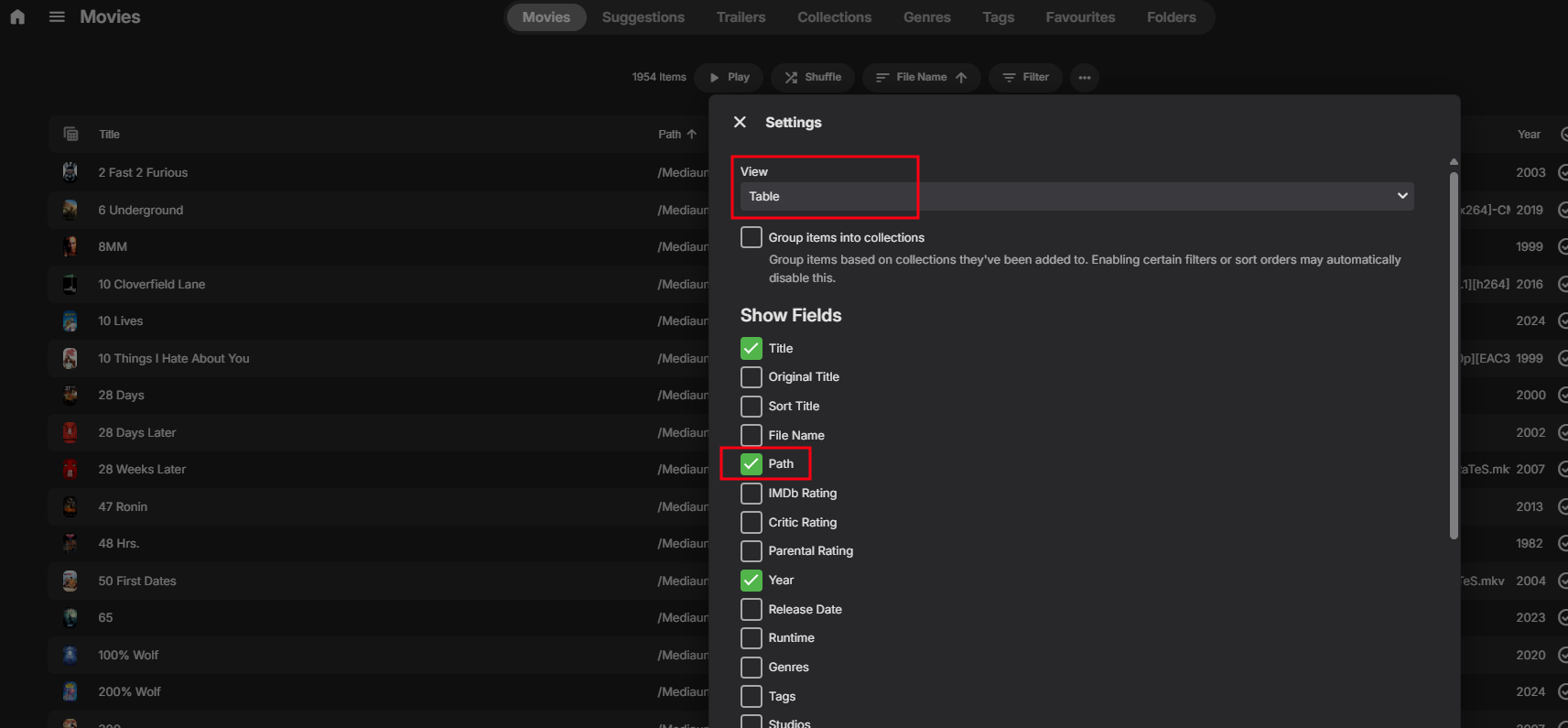
Task: Switch to the Collections tab
Action: point(834,17)
